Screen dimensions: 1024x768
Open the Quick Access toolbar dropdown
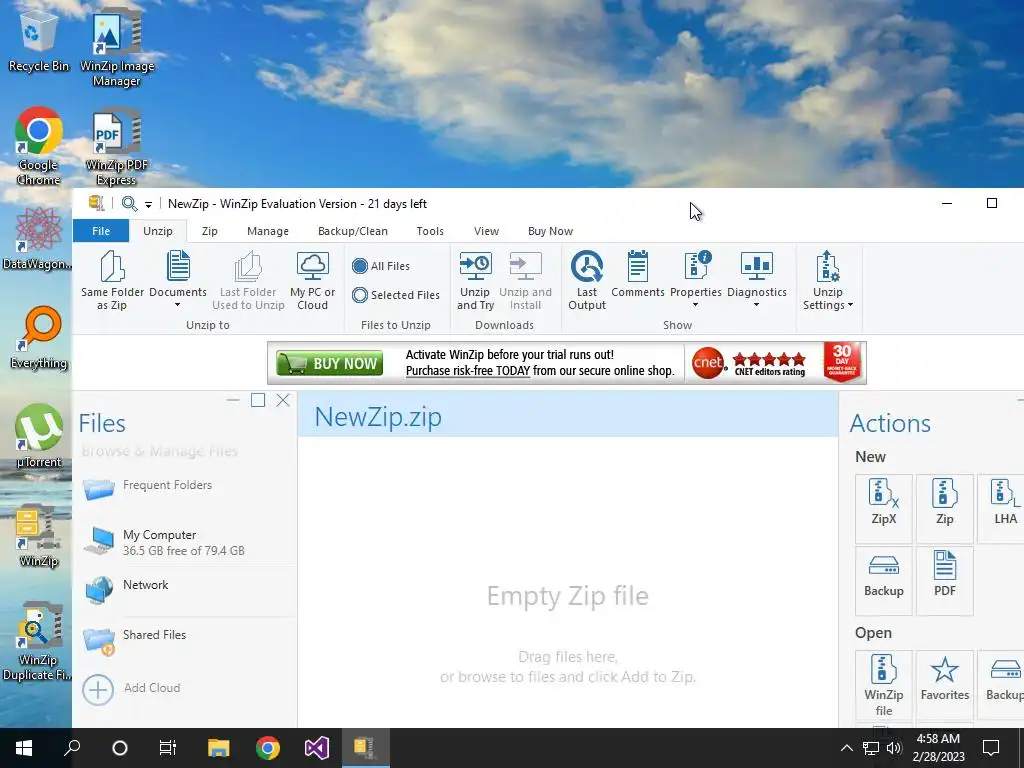tap(148, 204)
